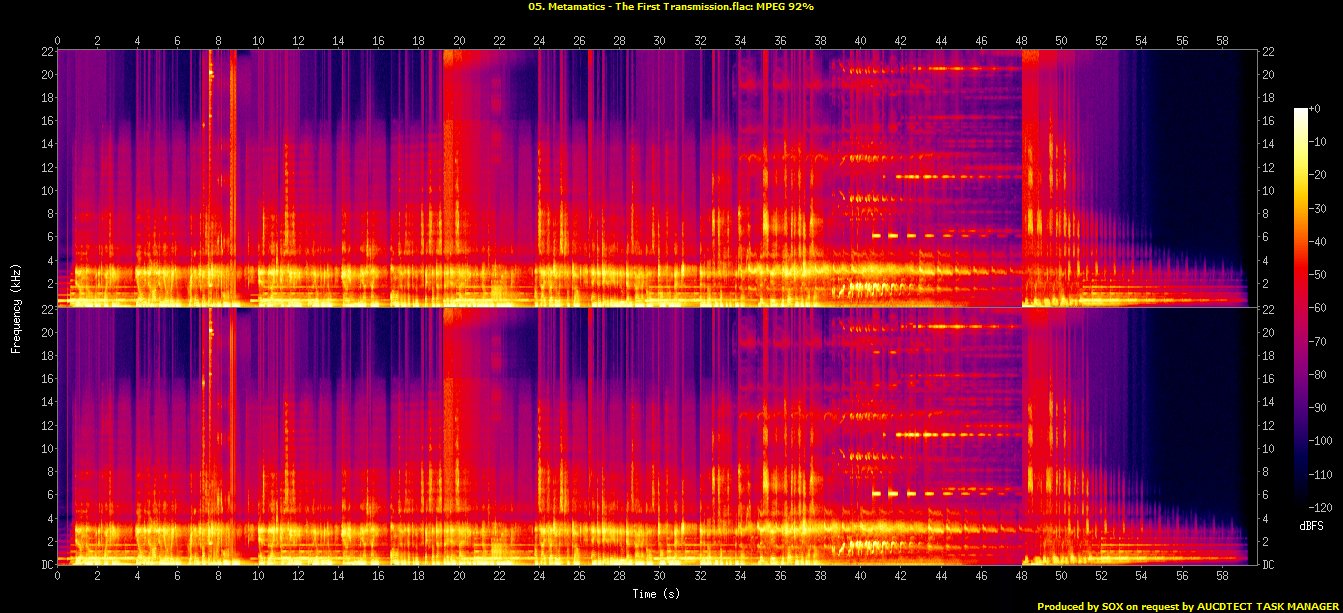Click the white top end of the dBFS color bar
The height and width of the screenshot is (613, 1343).
click(x=1300, y=110)
